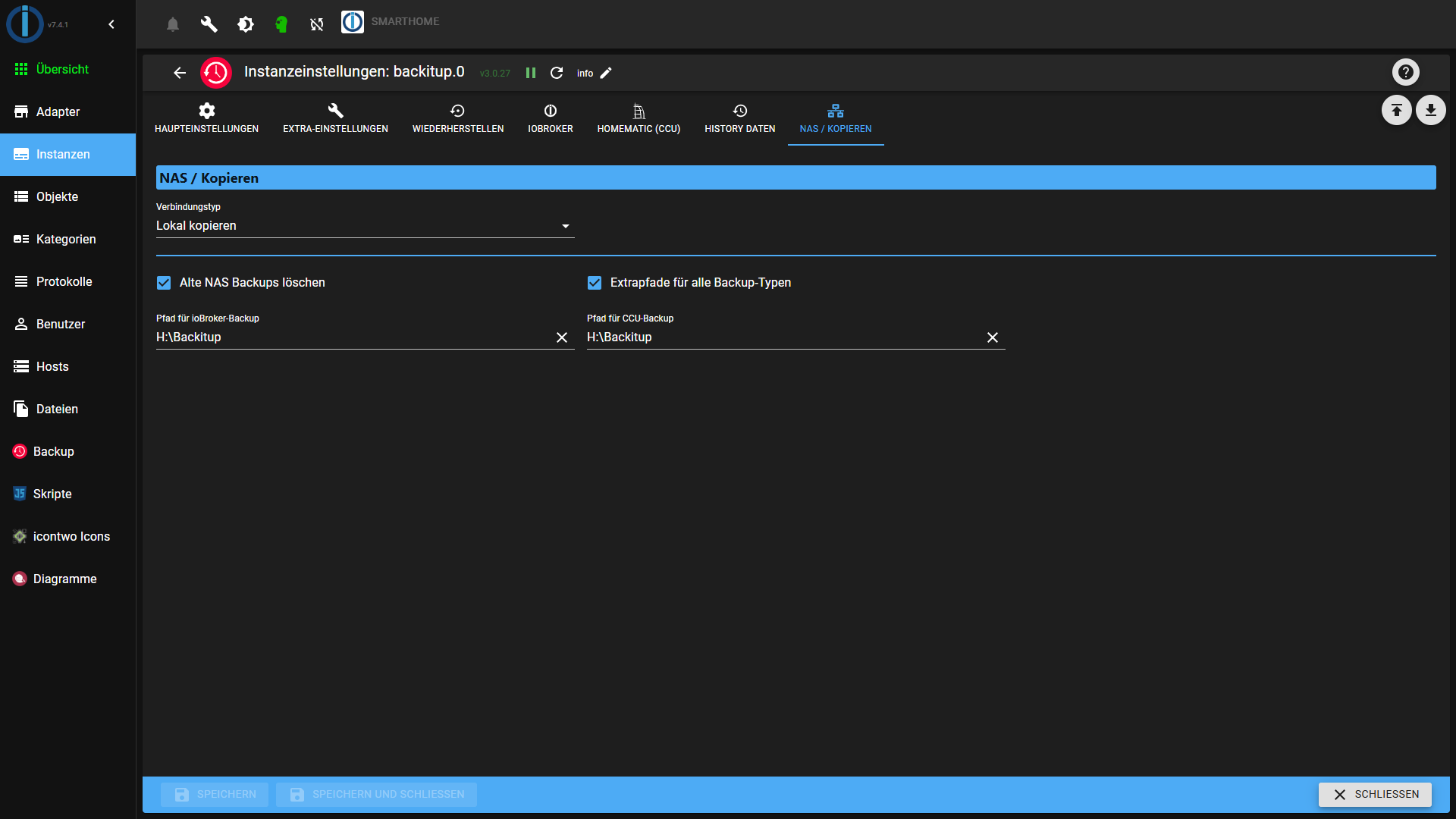This screenshot has width=1456, height=819.
Task: Collapse the sidebar with the chevron arrow
Action: (x=111, y=24)
